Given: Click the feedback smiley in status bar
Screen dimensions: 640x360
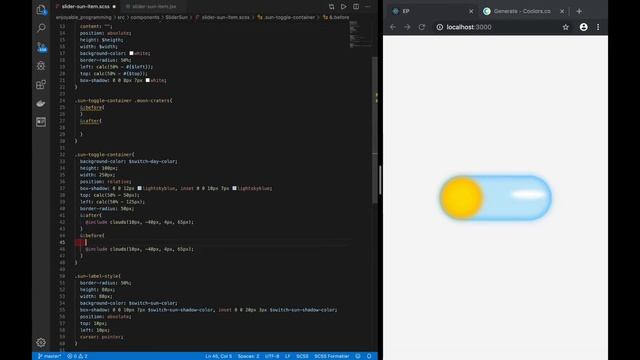Looking at the screenshot, I should coord(358,356).
